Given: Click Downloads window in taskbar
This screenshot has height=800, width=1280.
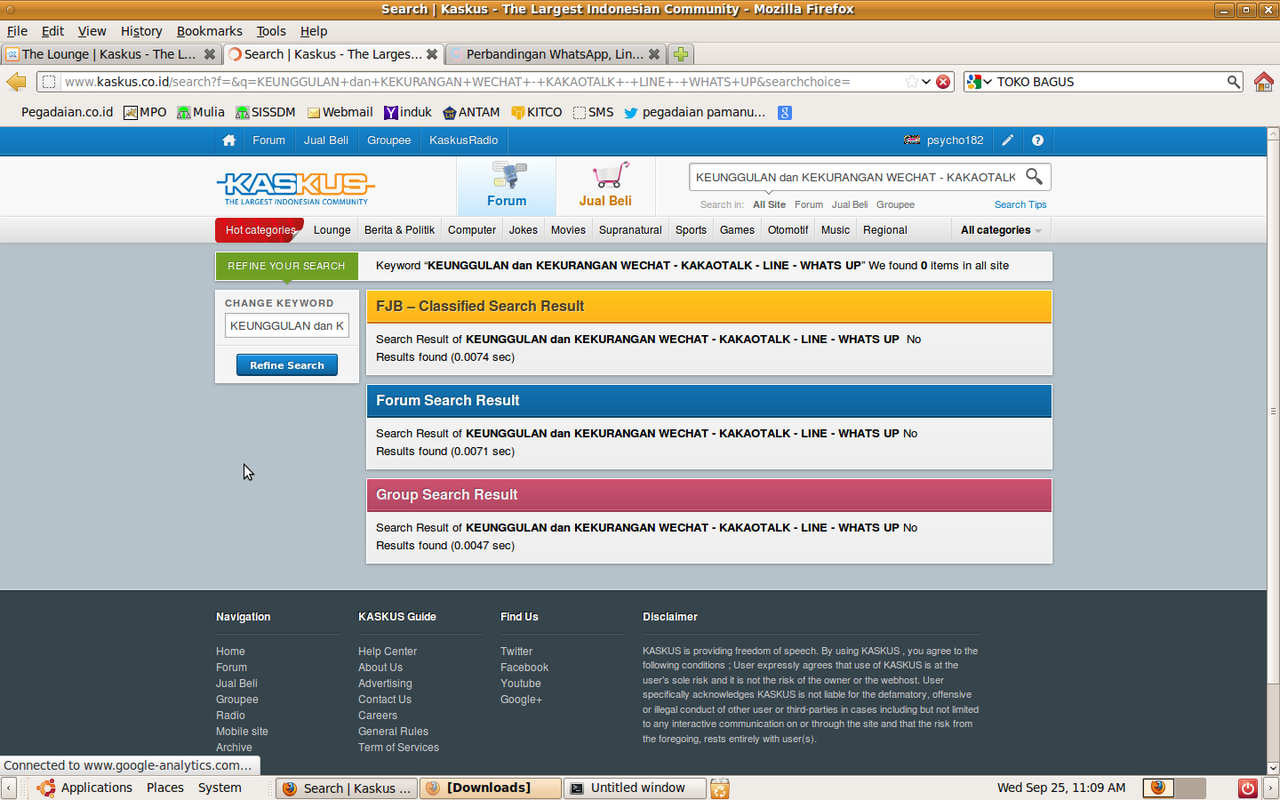Looking at the screenshot, I should (490, 788).
